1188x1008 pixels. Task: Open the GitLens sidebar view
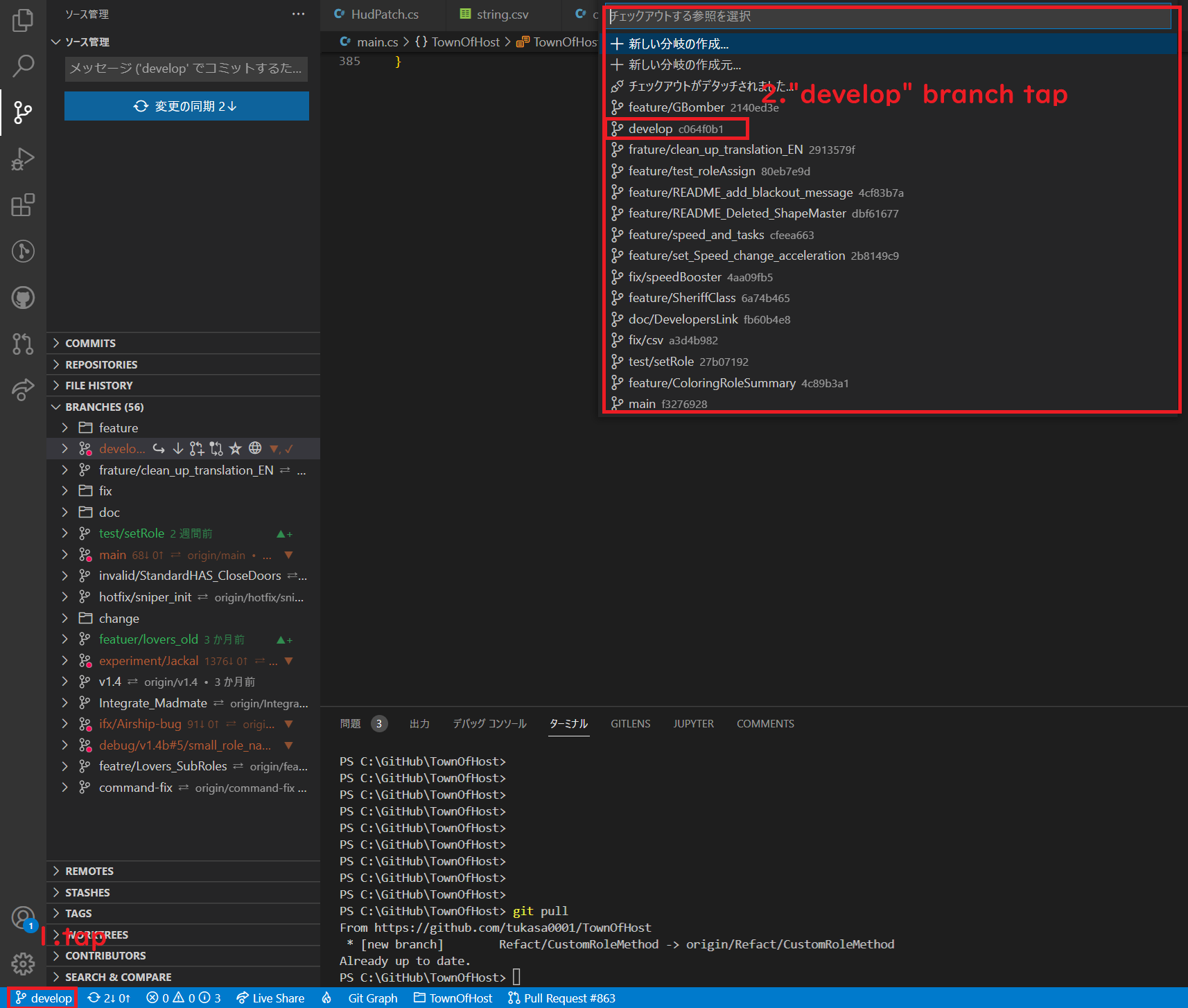point(23,251)
